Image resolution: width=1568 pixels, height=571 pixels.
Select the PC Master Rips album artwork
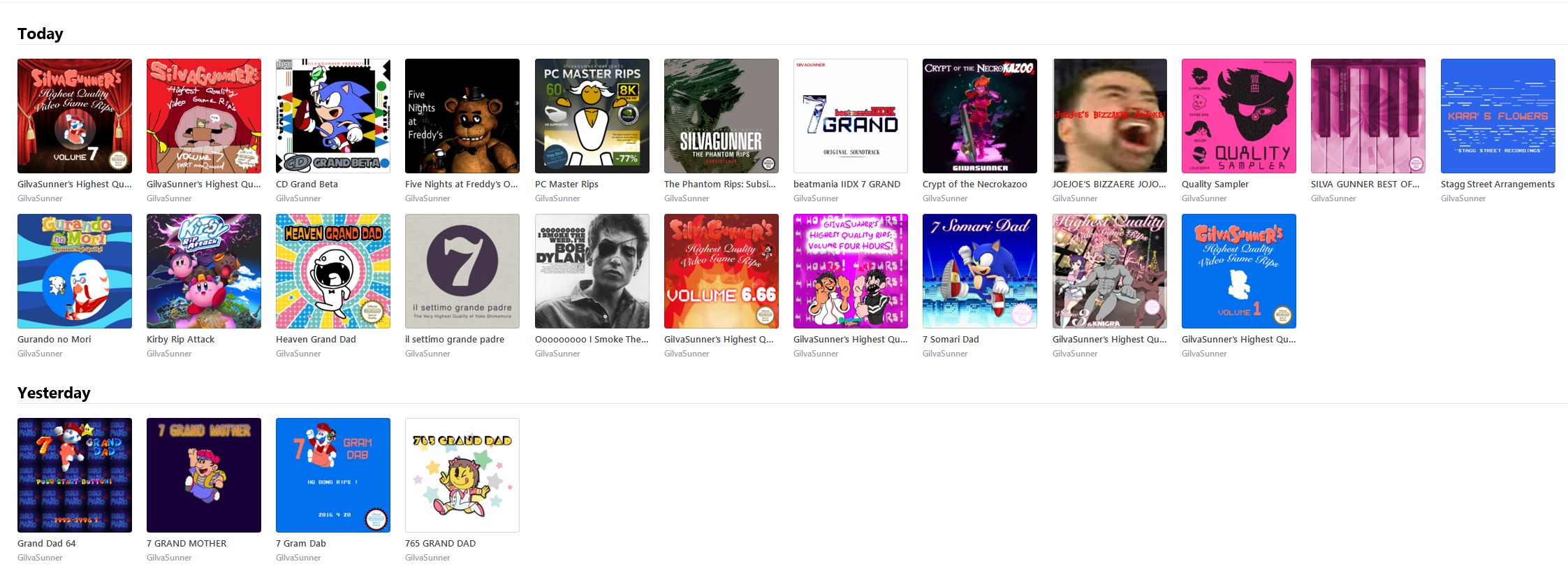click(x=592, y=116)
